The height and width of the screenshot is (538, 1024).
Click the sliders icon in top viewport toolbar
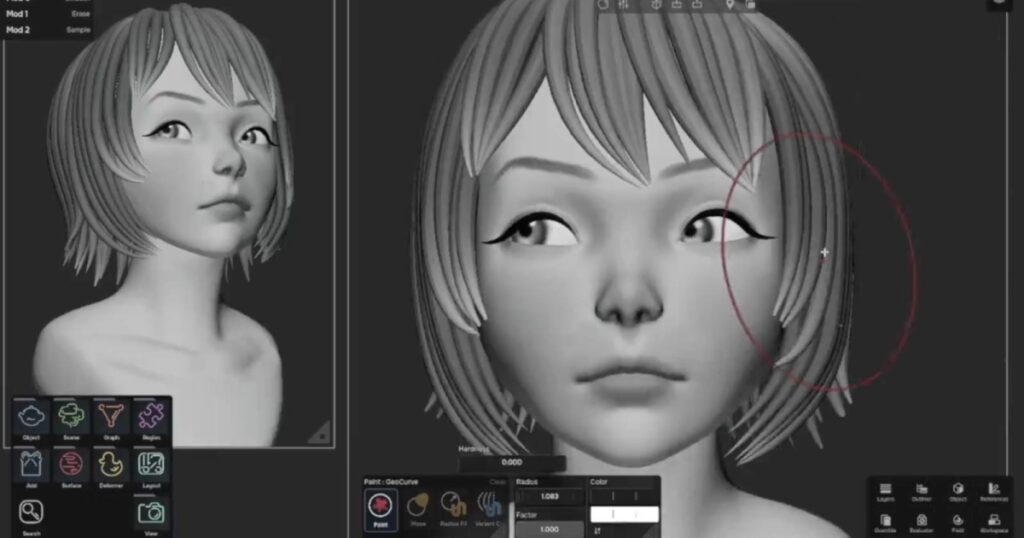(x=624, y=5)
